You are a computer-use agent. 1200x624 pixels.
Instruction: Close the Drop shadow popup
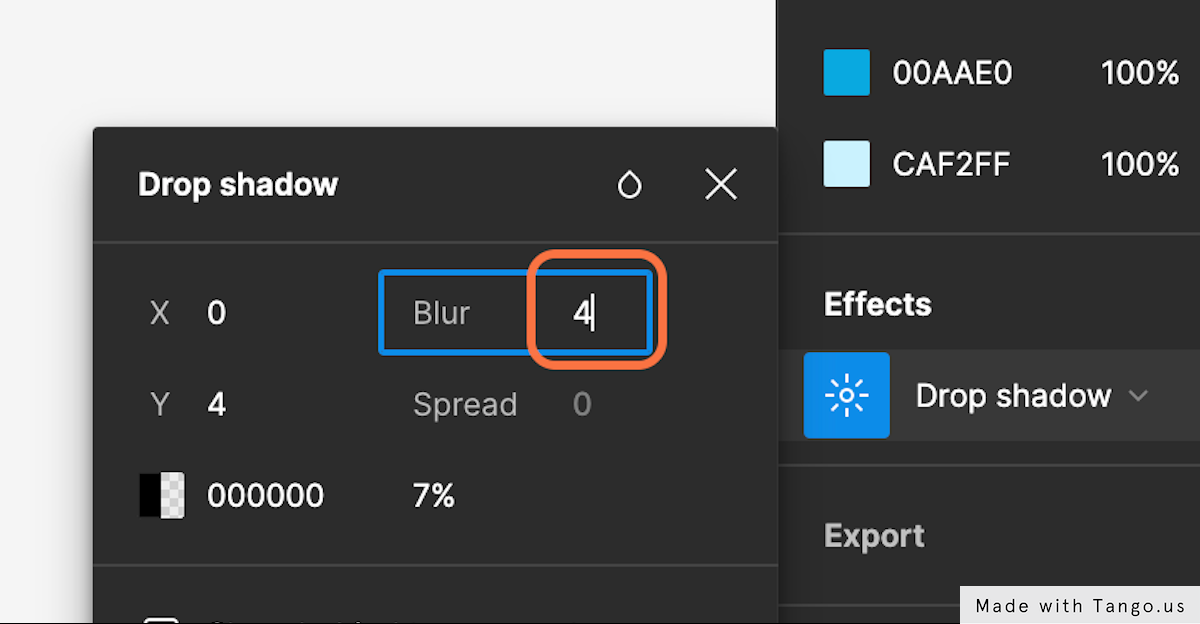[x=721, y=184]
